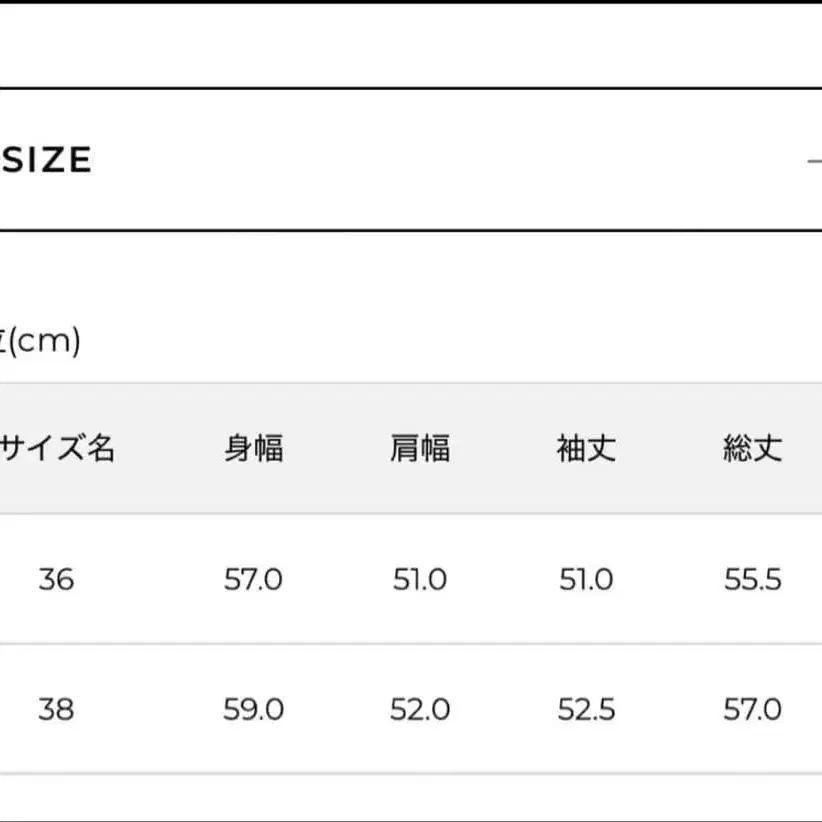Click the empty row below size 38

410,800
